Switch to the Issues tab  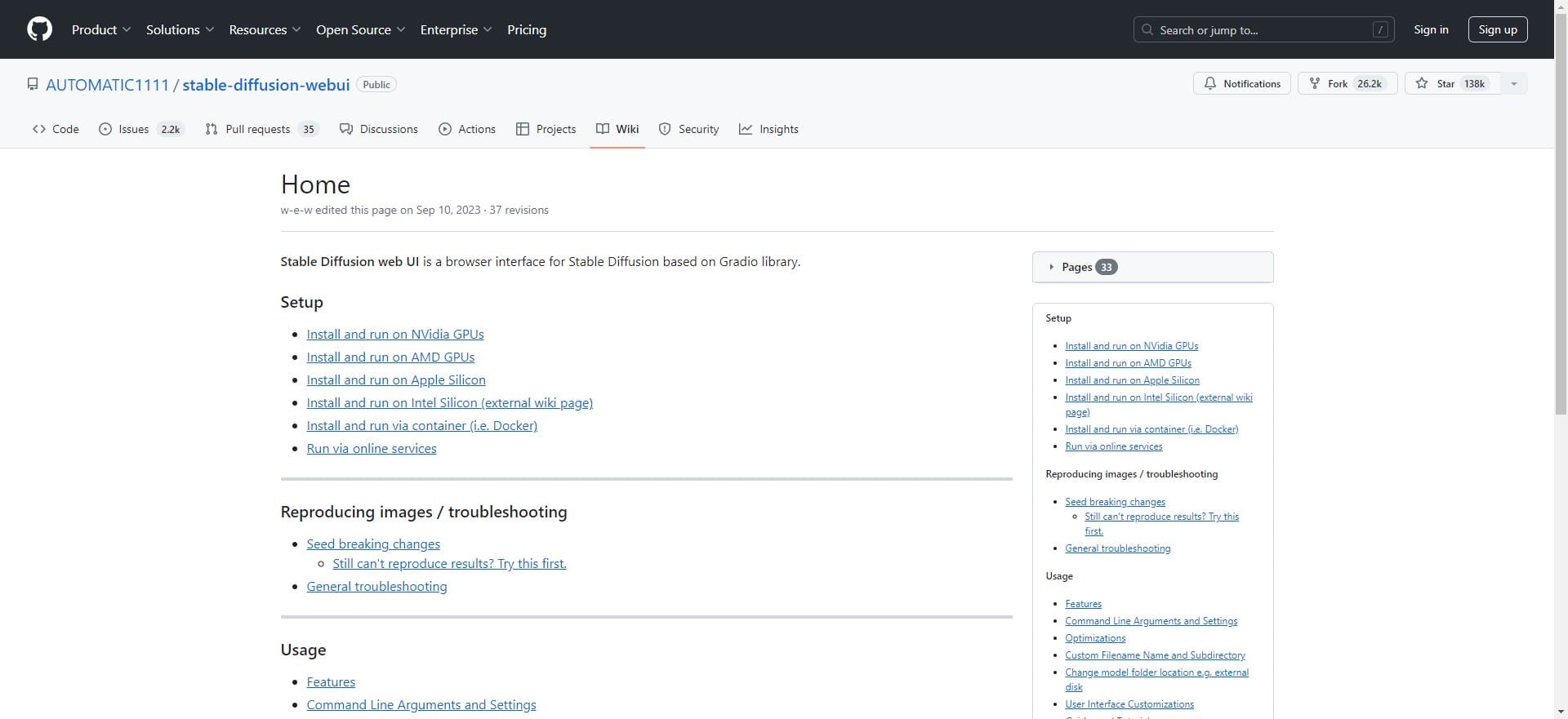(x=142, y=129)
